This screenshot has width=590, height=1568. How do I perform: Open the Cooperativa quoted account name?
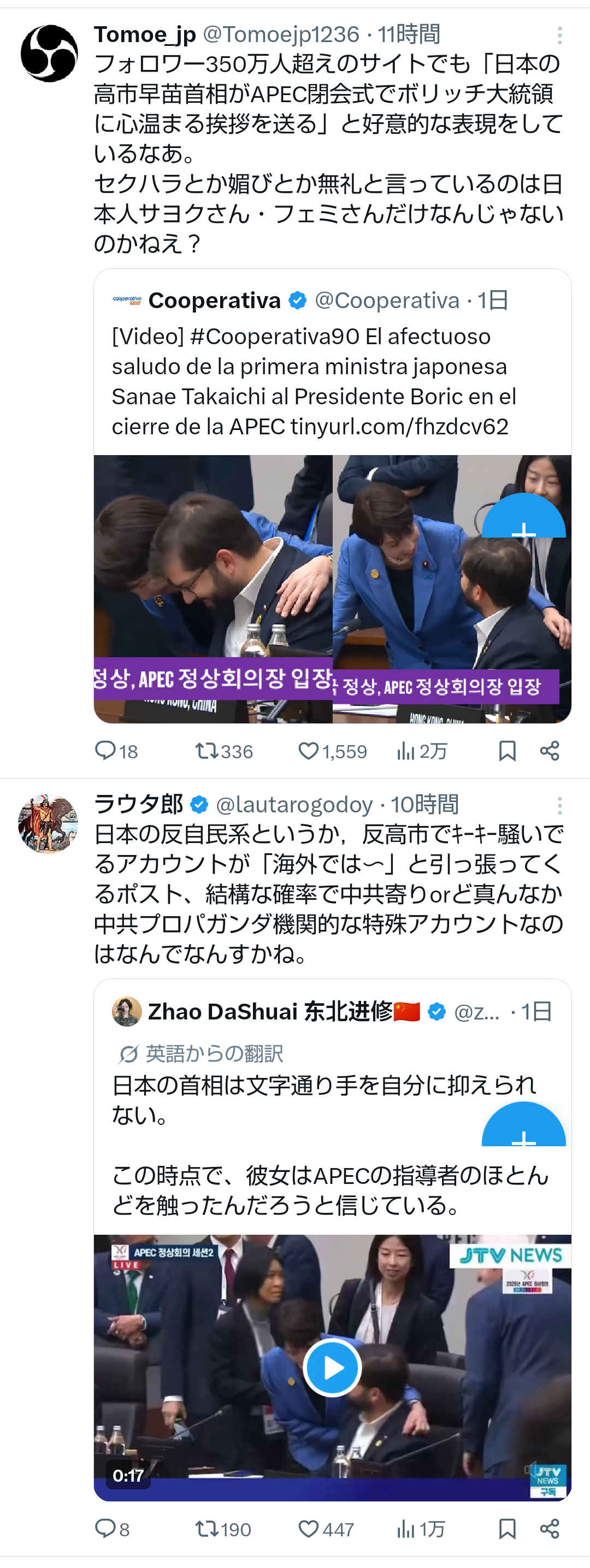(214, 300)
